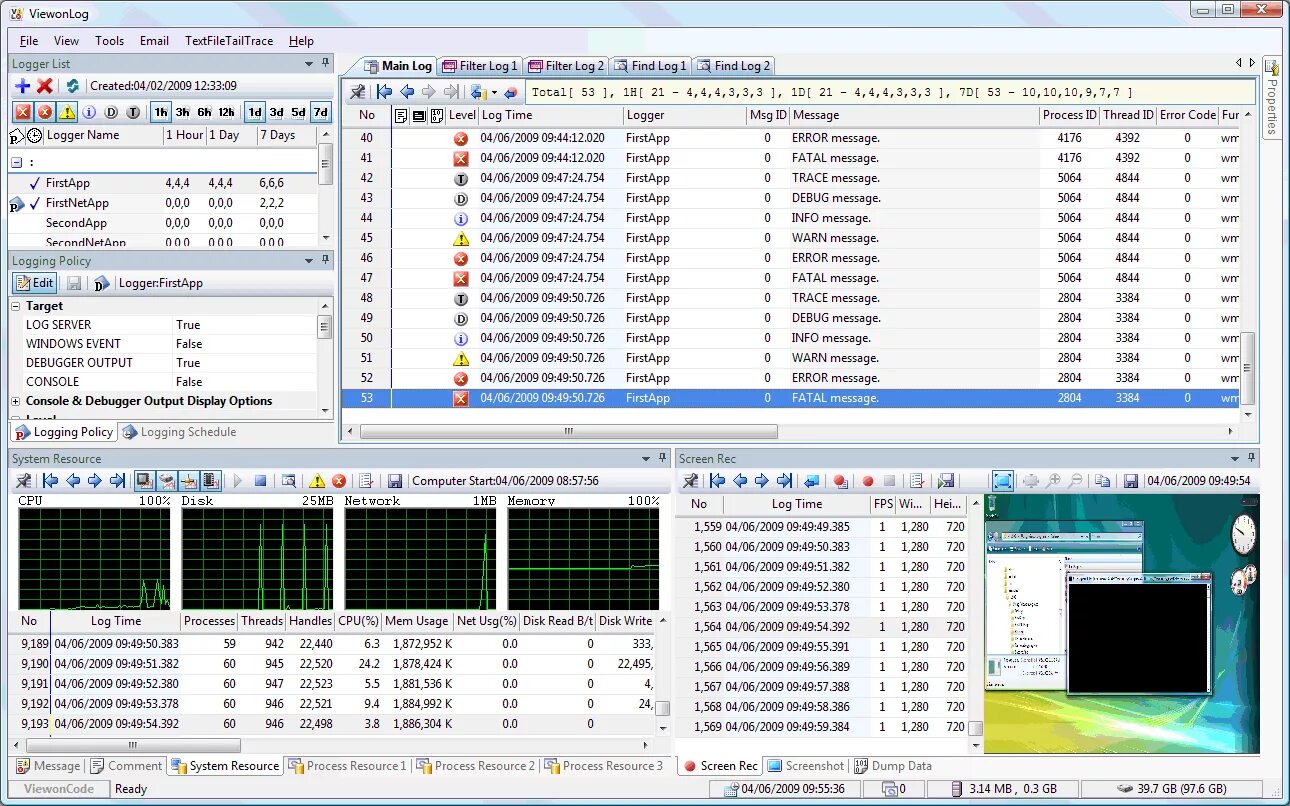
Task: Refresh the Logger List
Action: pyautogui.click(x=72, y=86)
